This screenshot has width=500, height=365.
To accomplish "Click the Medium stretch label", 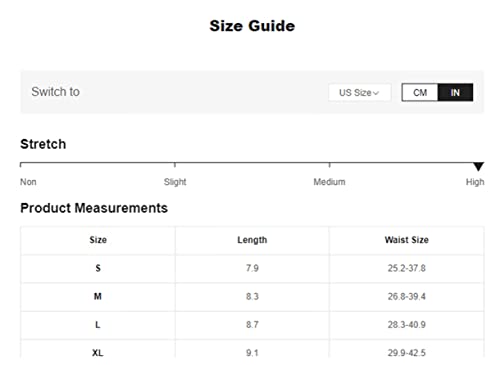I will point(329,182).
